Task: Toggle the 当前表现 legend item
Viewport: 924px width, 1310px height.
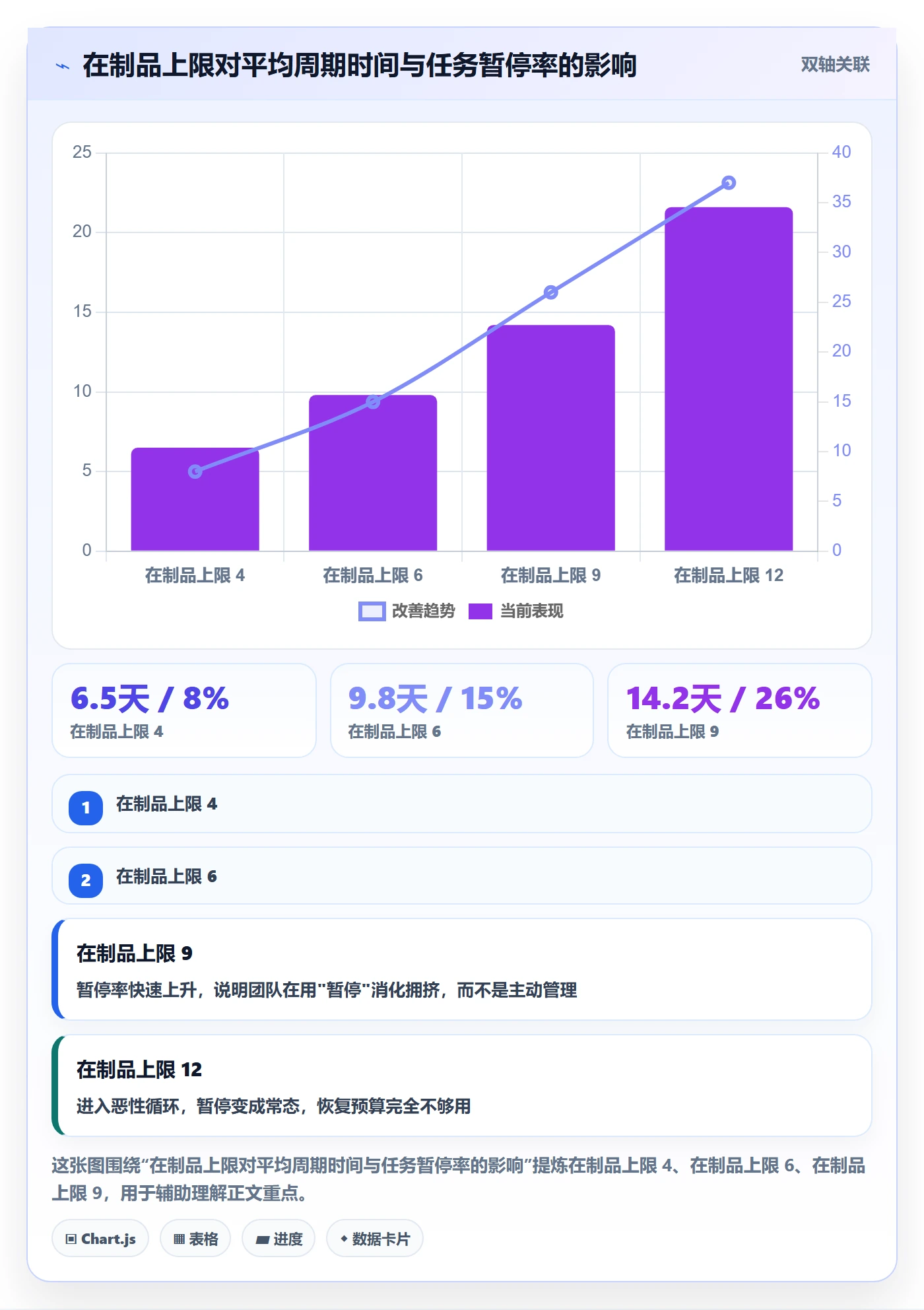Action: coord(516,611)
